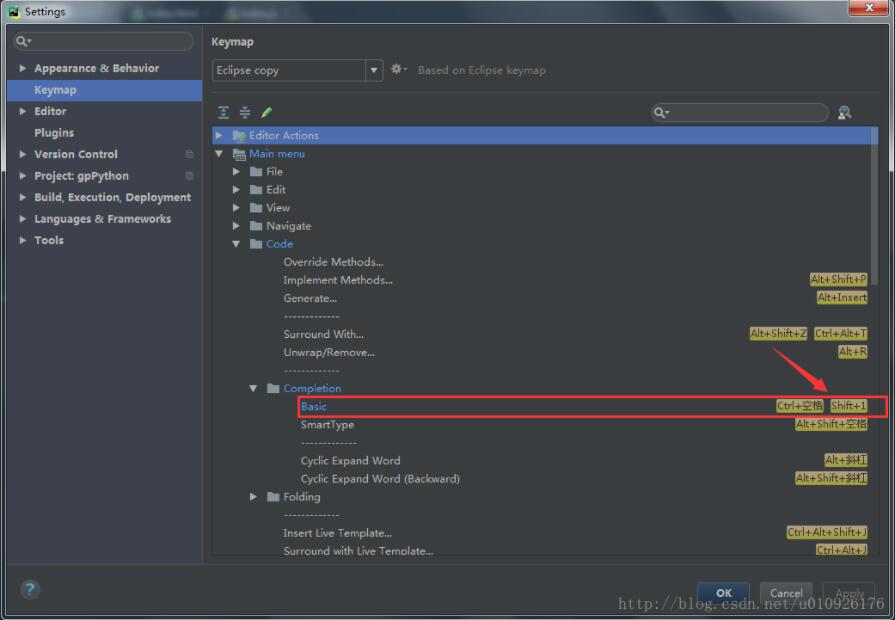Collapse all nodes in the keymap tree
Viewport: 895px width, 620px height.
(x=244, y=112)
